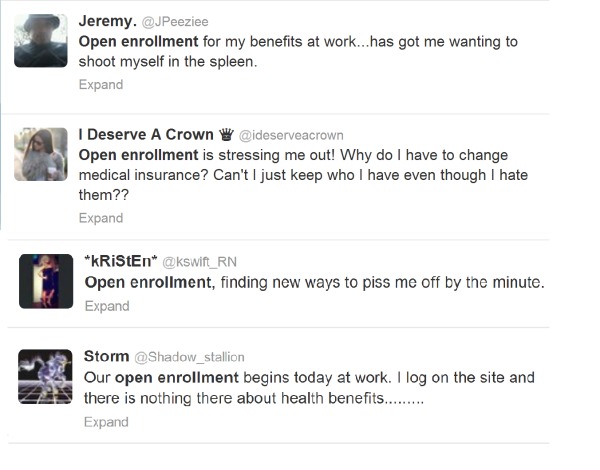The height and width of the screenshot is (470, 600).
Task: Click *kRiStEn*'s profile avatar
Action: (46, 281)
